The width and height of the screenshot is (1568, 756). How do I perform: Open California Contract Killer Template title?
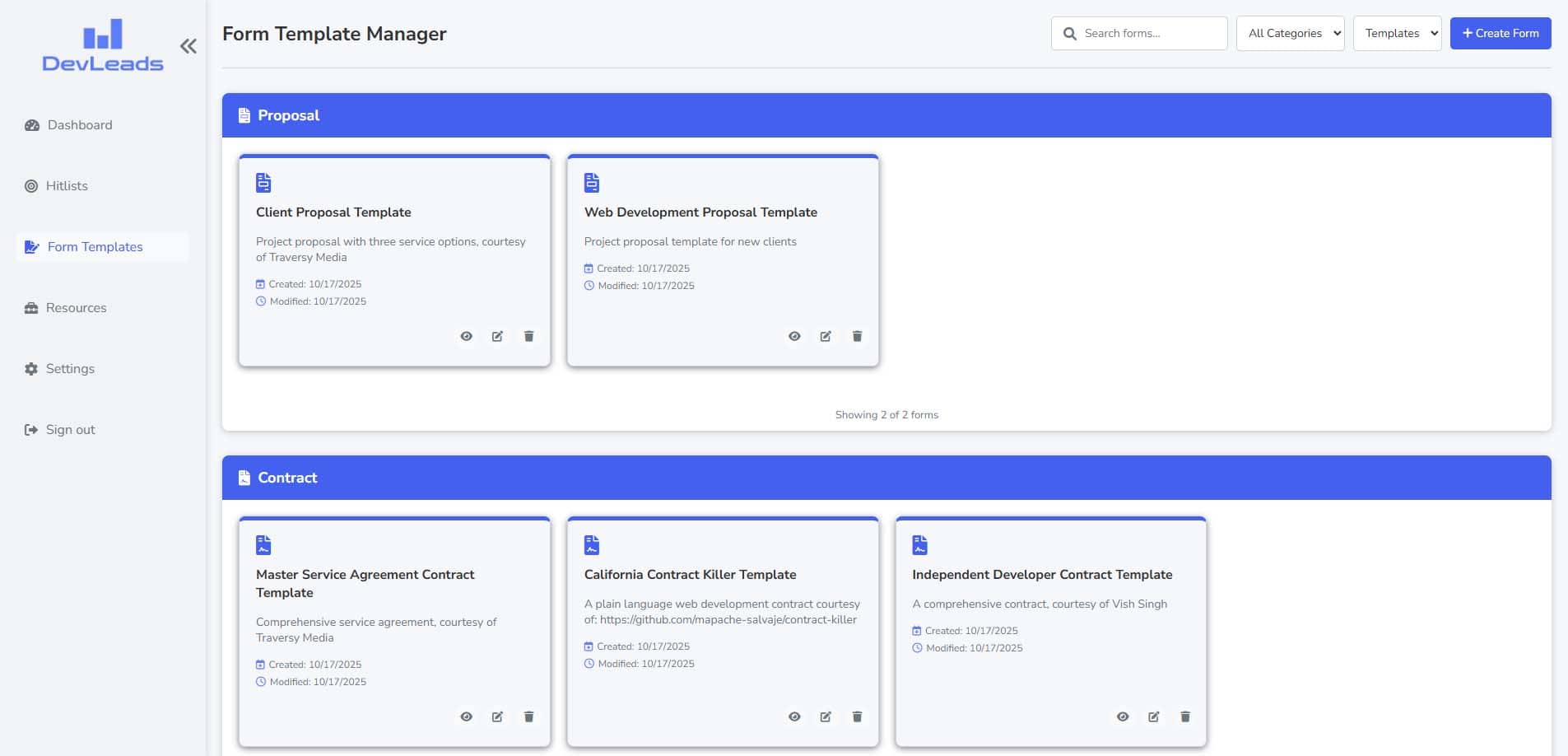coord(691,575)
